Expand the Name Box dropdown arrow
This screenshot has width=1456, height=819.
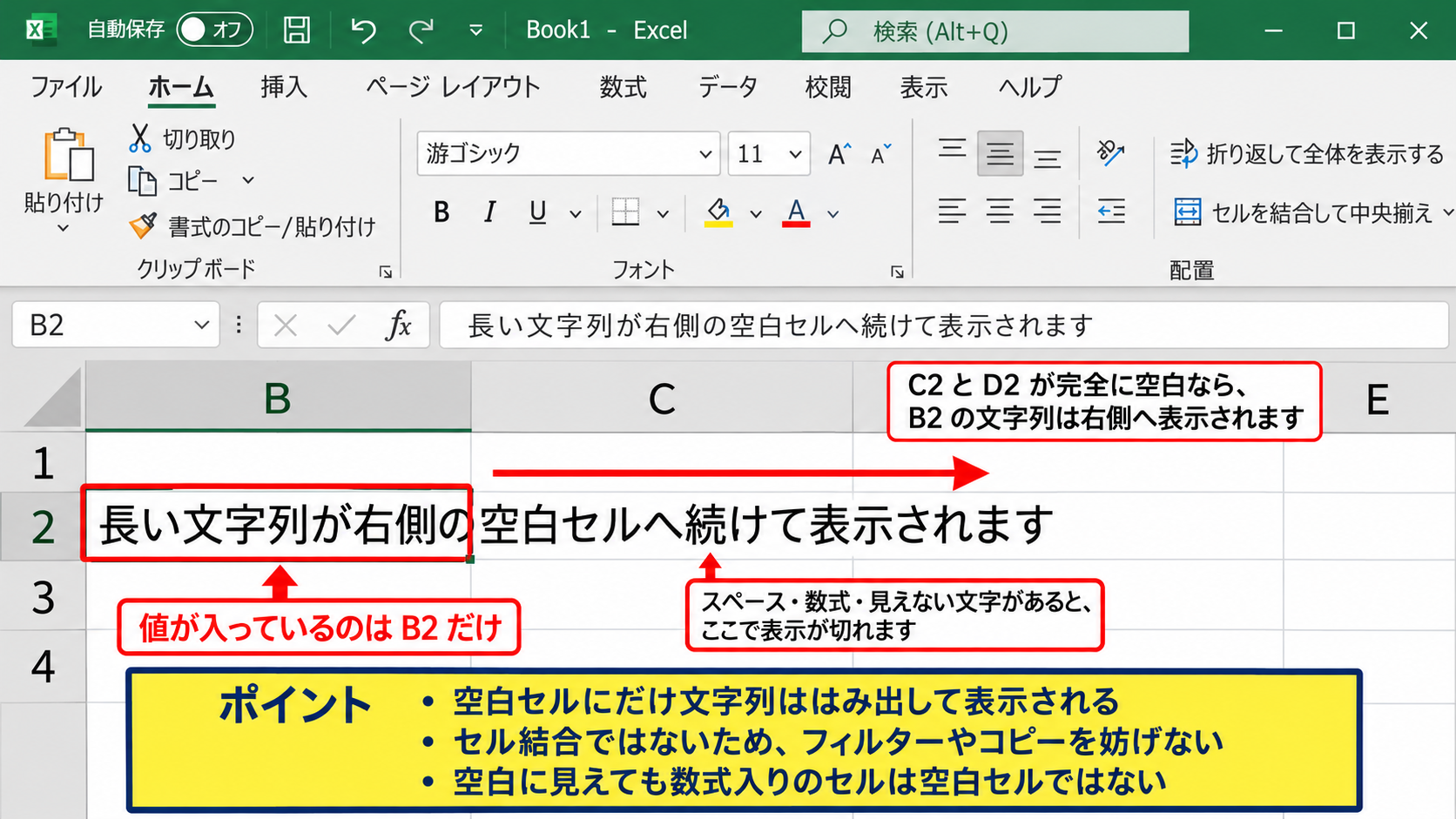pyautogui.click(x=202, y=326)
